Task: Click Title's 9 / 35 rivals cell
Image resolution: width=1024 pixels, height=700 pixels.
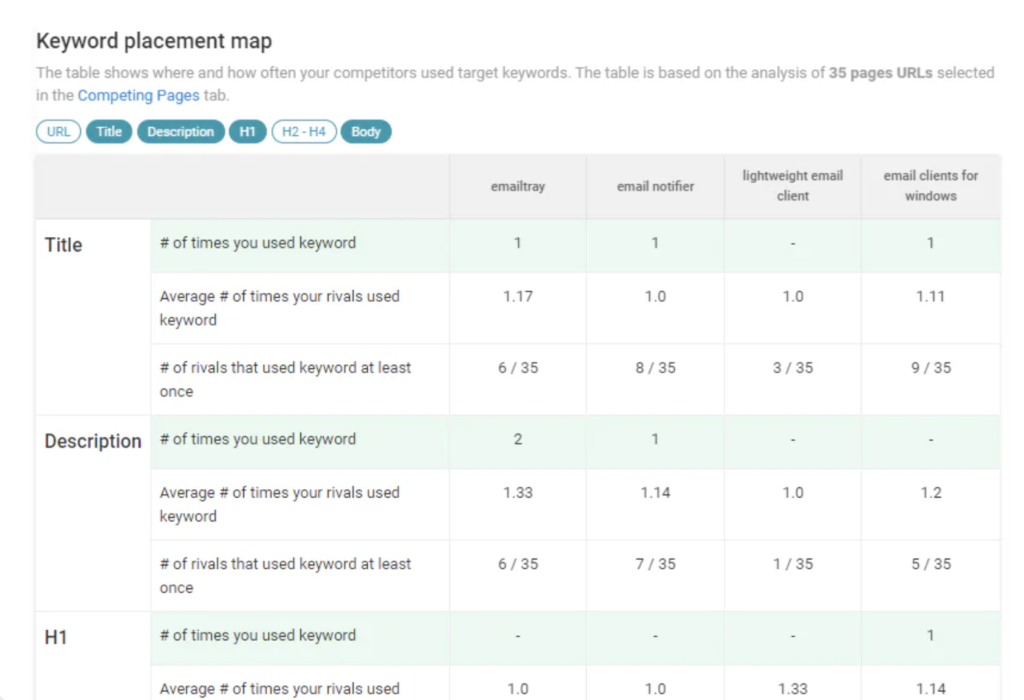Action: click(930, 368)
